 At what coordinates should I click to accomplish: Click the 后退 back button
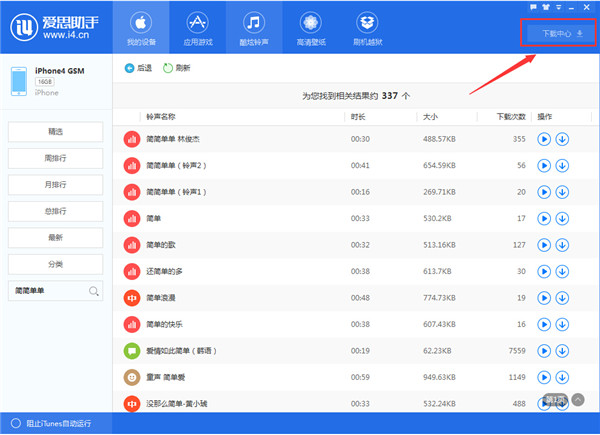[138, 68]
